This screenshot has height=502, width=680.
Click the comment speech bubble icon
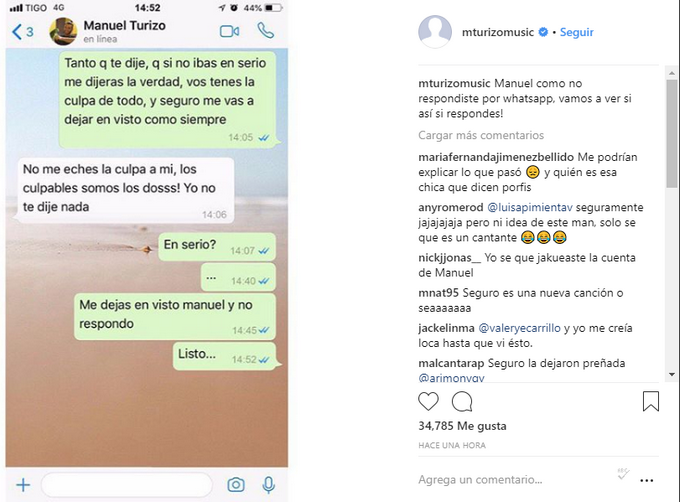462,401
